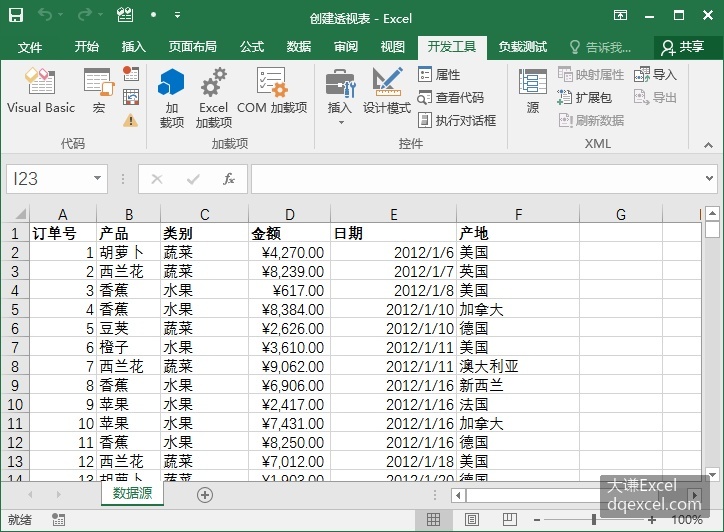724x532 pixels.
Task: Select the 数据源 sheet tab
Action: (132, 493)
